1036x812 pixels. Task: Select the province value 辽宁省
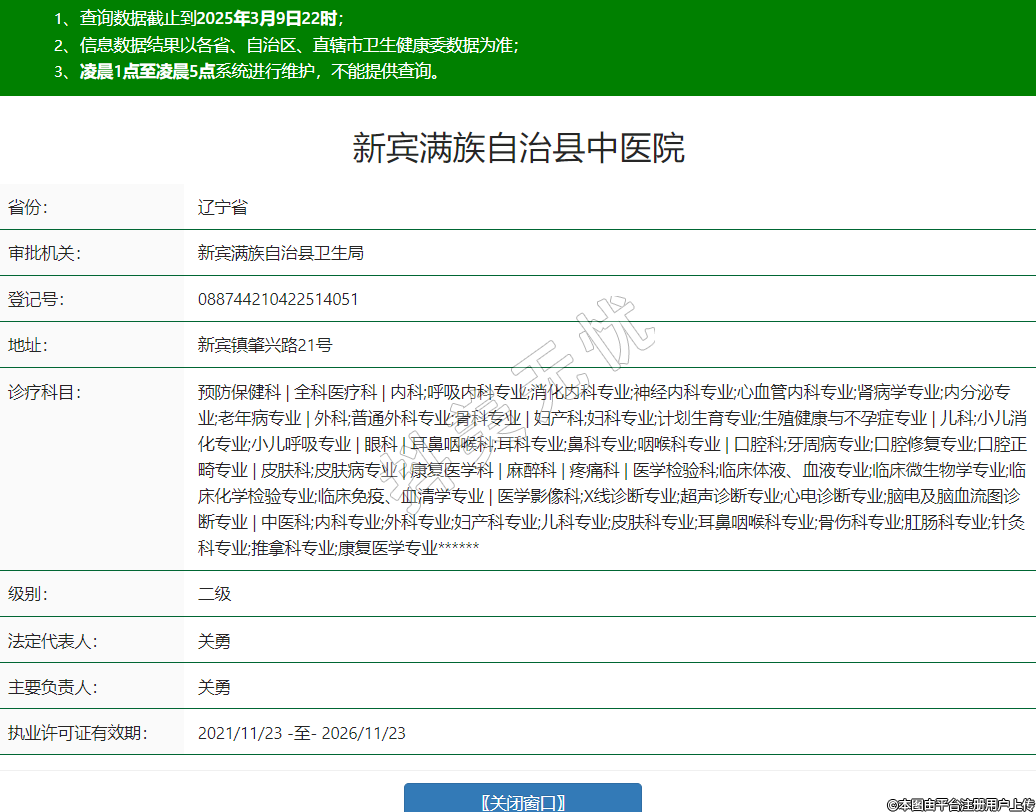tap(222, 208)
